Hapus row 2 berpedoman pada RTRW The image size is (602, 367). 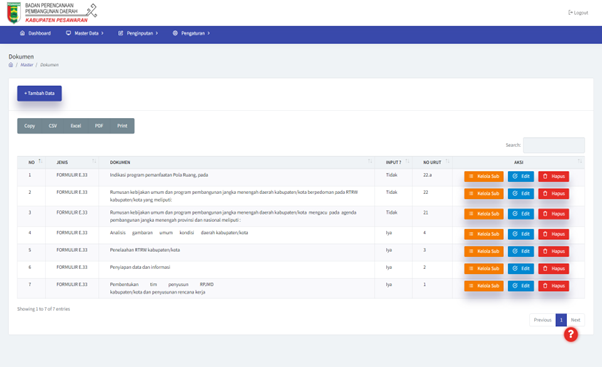tap(554, 194)
